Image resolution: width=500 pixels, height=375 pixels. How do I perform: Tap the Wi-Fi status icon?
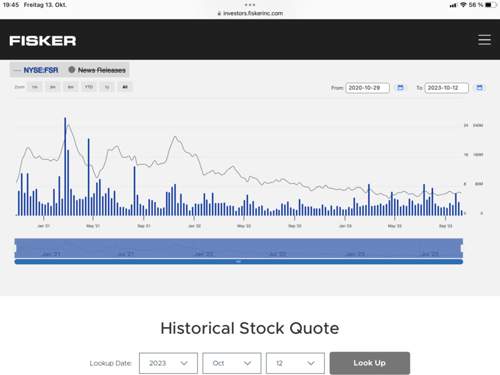click(x=463, y=5)
